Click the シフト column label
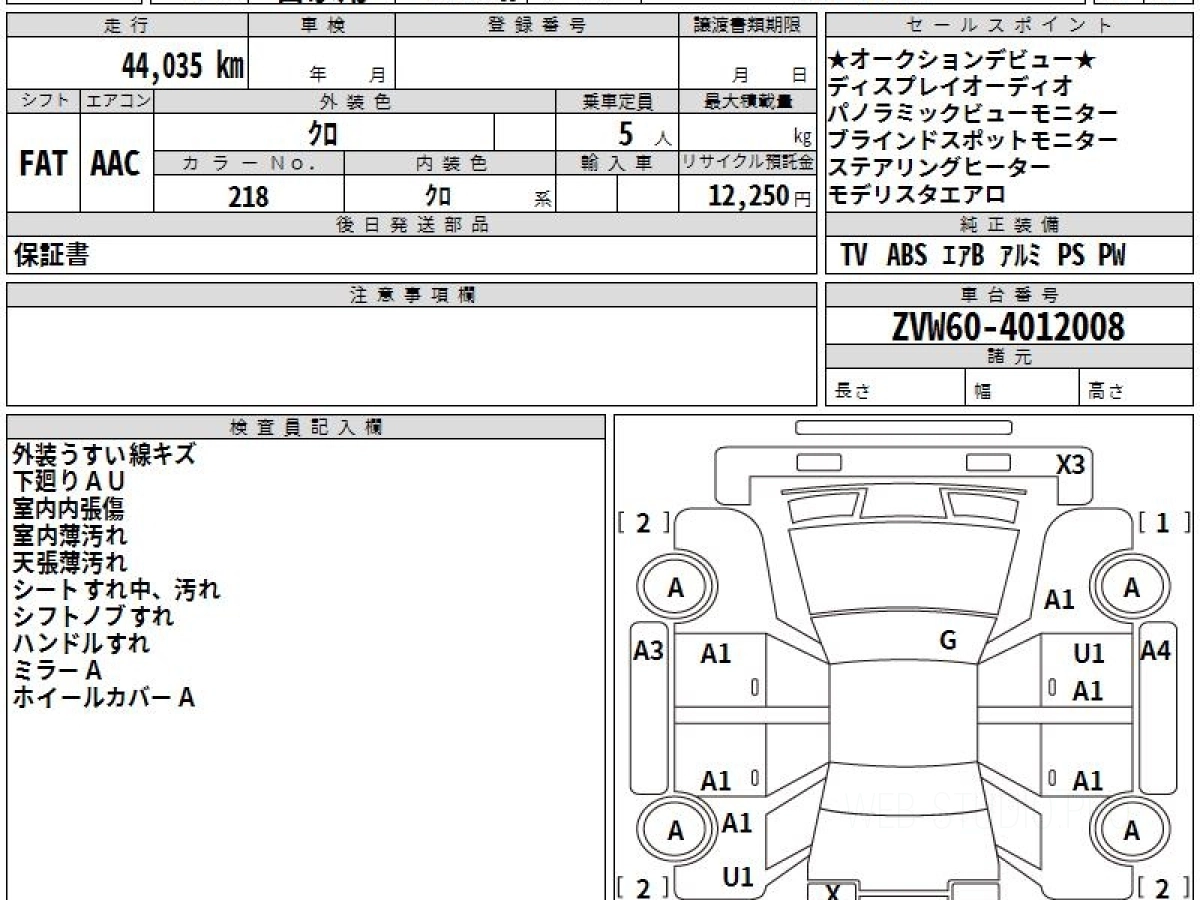The height and width of the screenshot is (900, 1200). (x=43, y=101)
